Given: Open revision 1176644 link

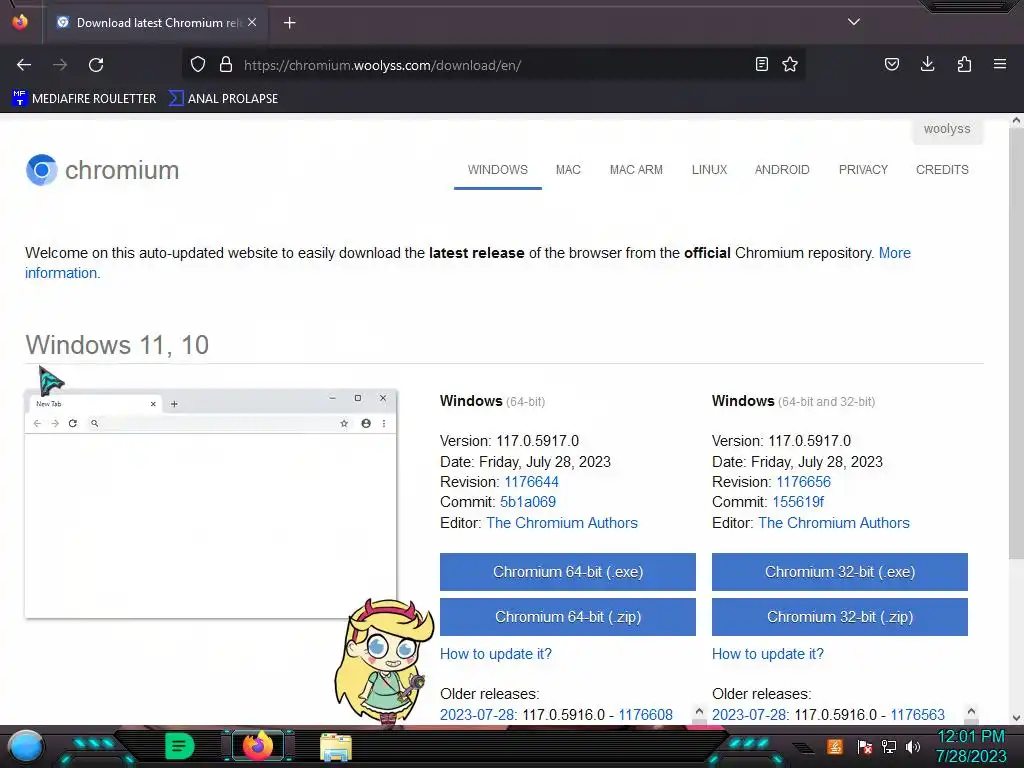Looking at the screenshot, I should pyautogui.click(x=532, y=482).
